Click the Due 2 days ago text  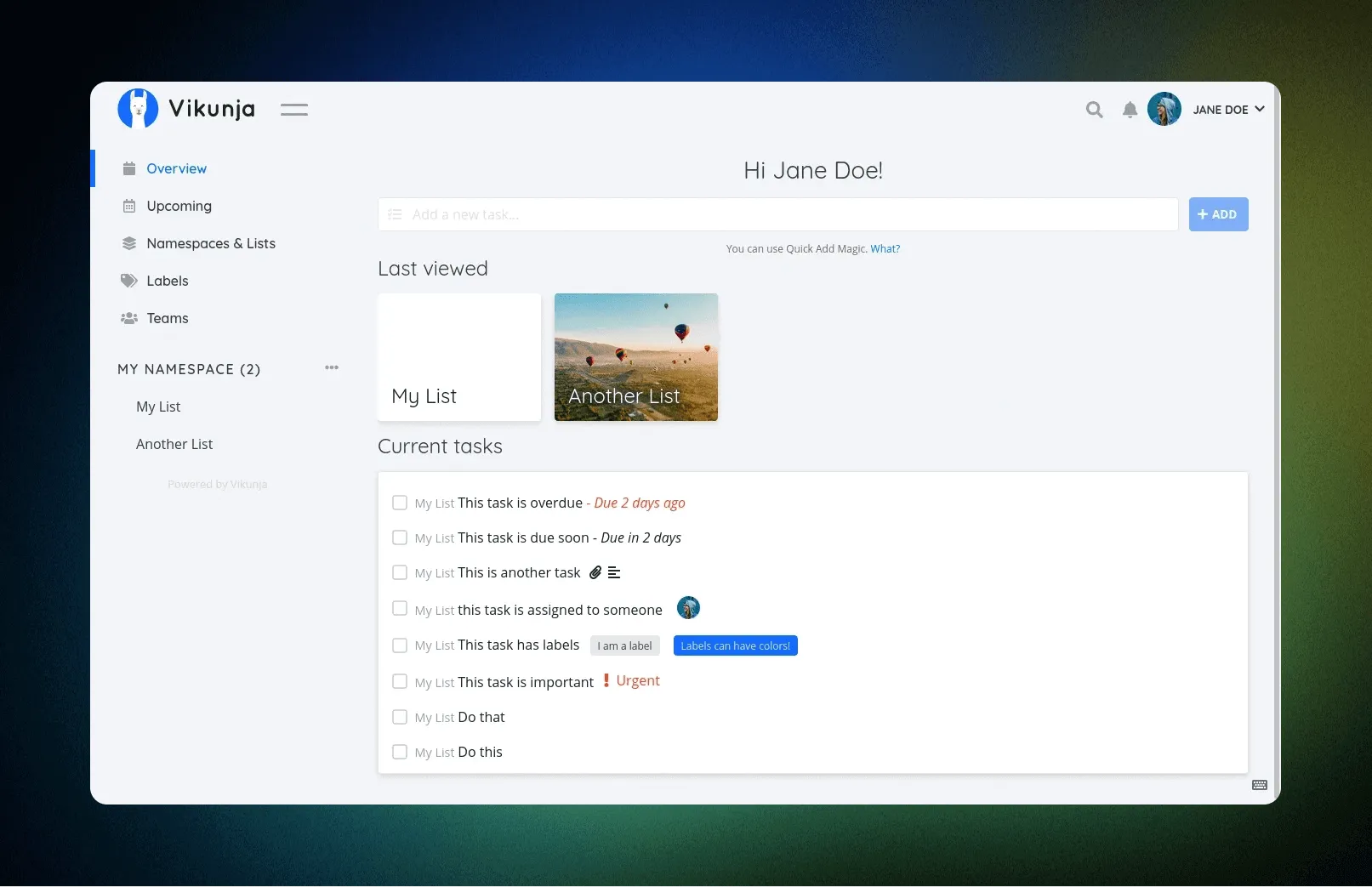(640, 503)
